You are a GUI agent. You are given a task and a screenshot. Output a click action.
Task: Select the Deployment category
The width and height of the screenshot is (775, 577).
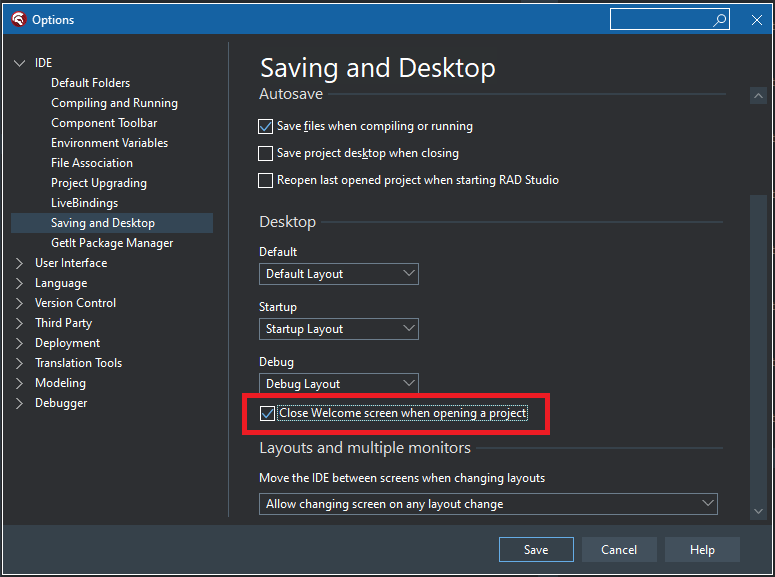tap(67, 343)
